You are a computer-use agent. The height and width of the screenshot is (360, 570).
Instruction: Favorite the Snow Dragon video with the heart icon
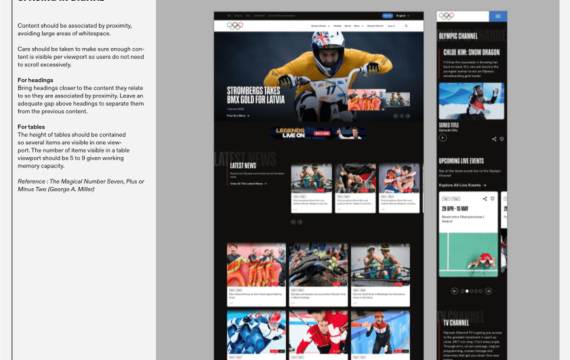501,139
